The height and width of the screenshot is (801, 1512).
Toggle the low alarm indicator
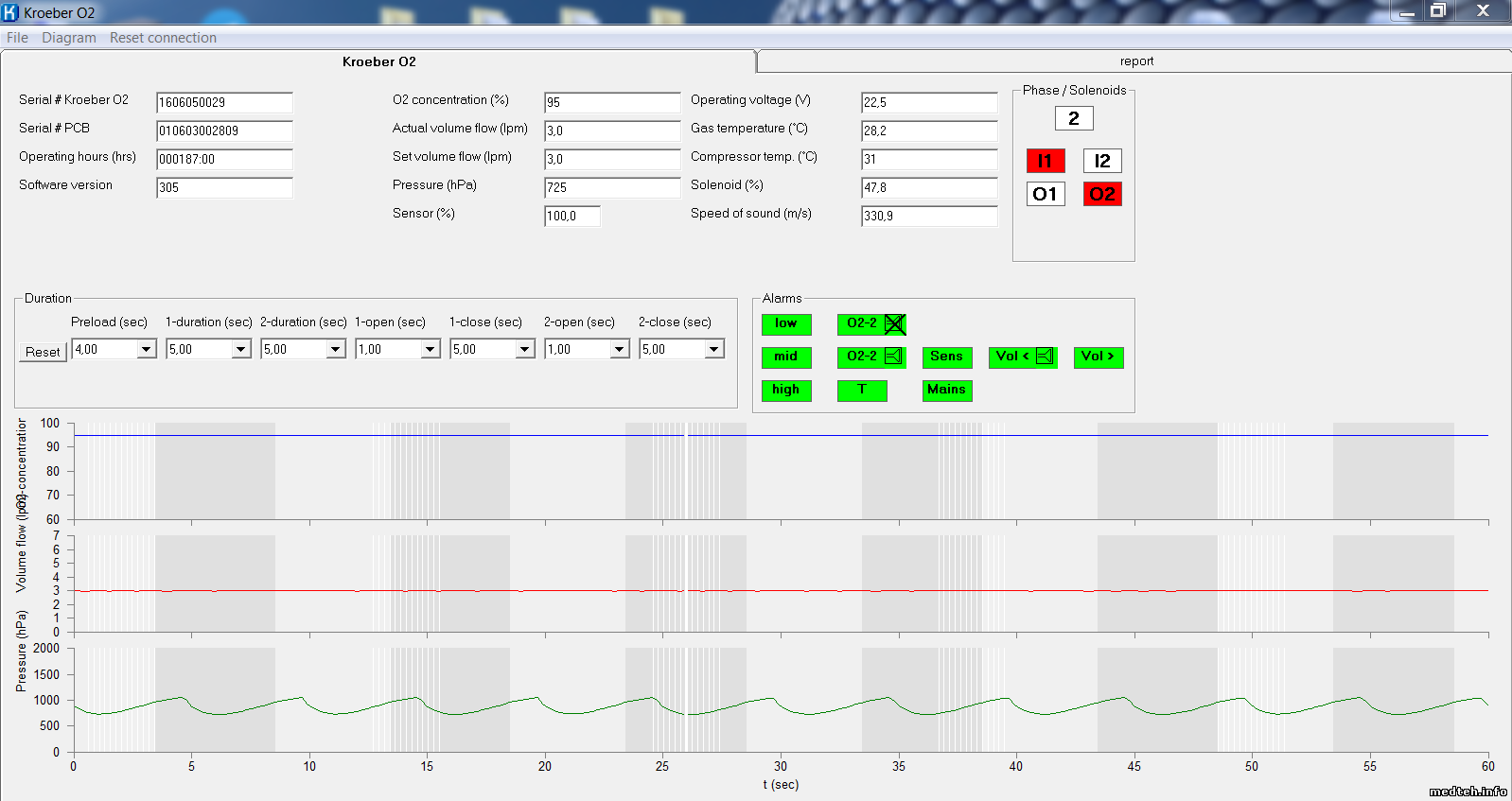[x=786, y=324]
